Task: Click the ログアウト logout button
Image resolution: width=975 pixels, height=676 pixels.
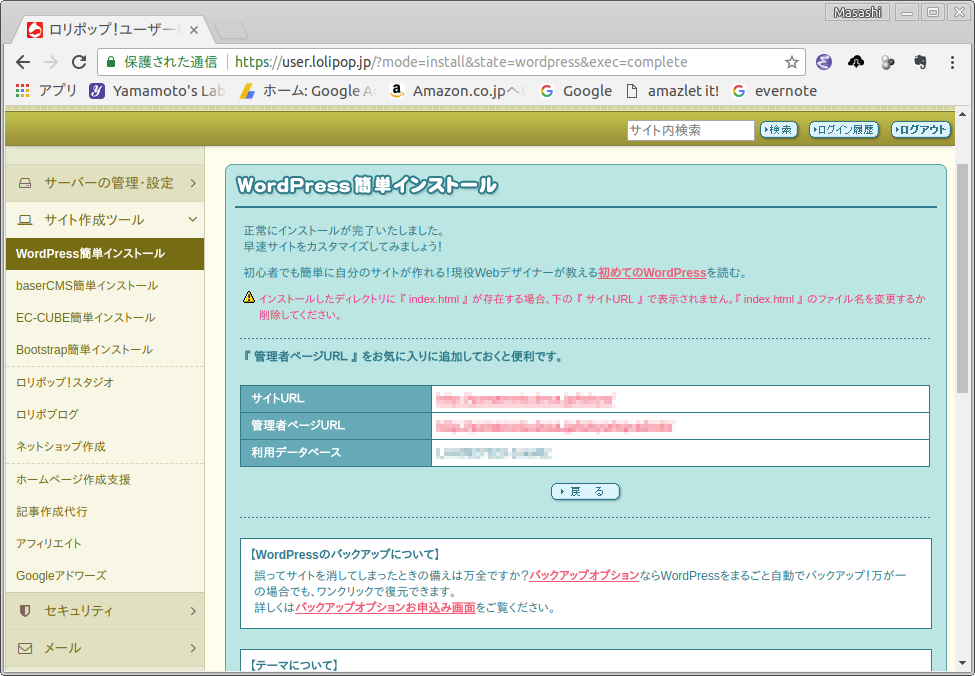Action: coord(921,129)
